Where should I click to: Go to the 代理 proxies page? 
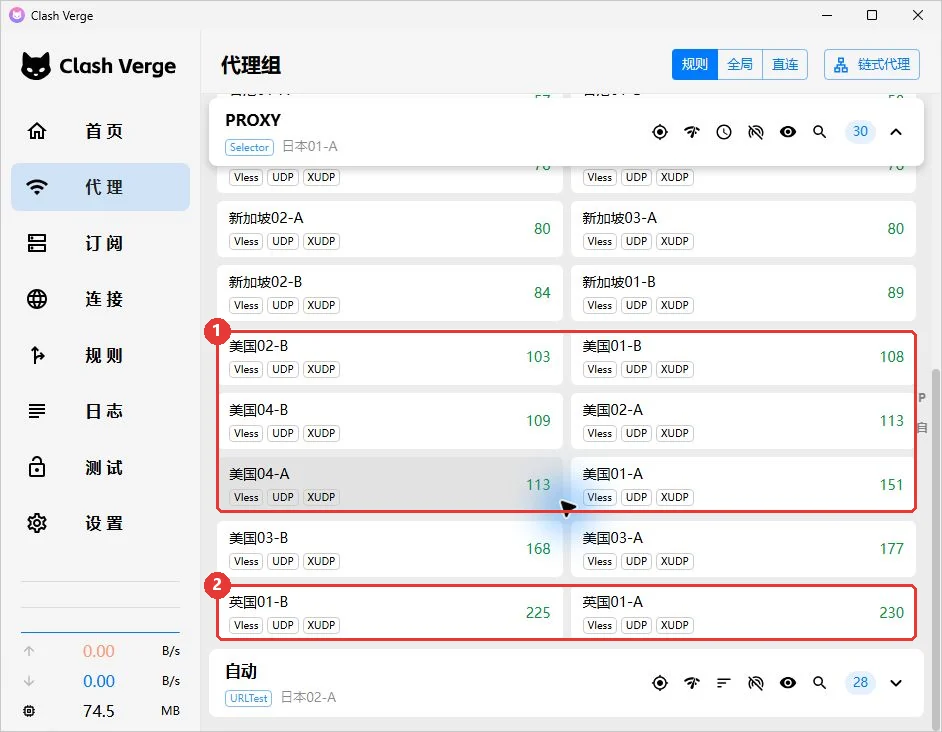tap(100, 187)
